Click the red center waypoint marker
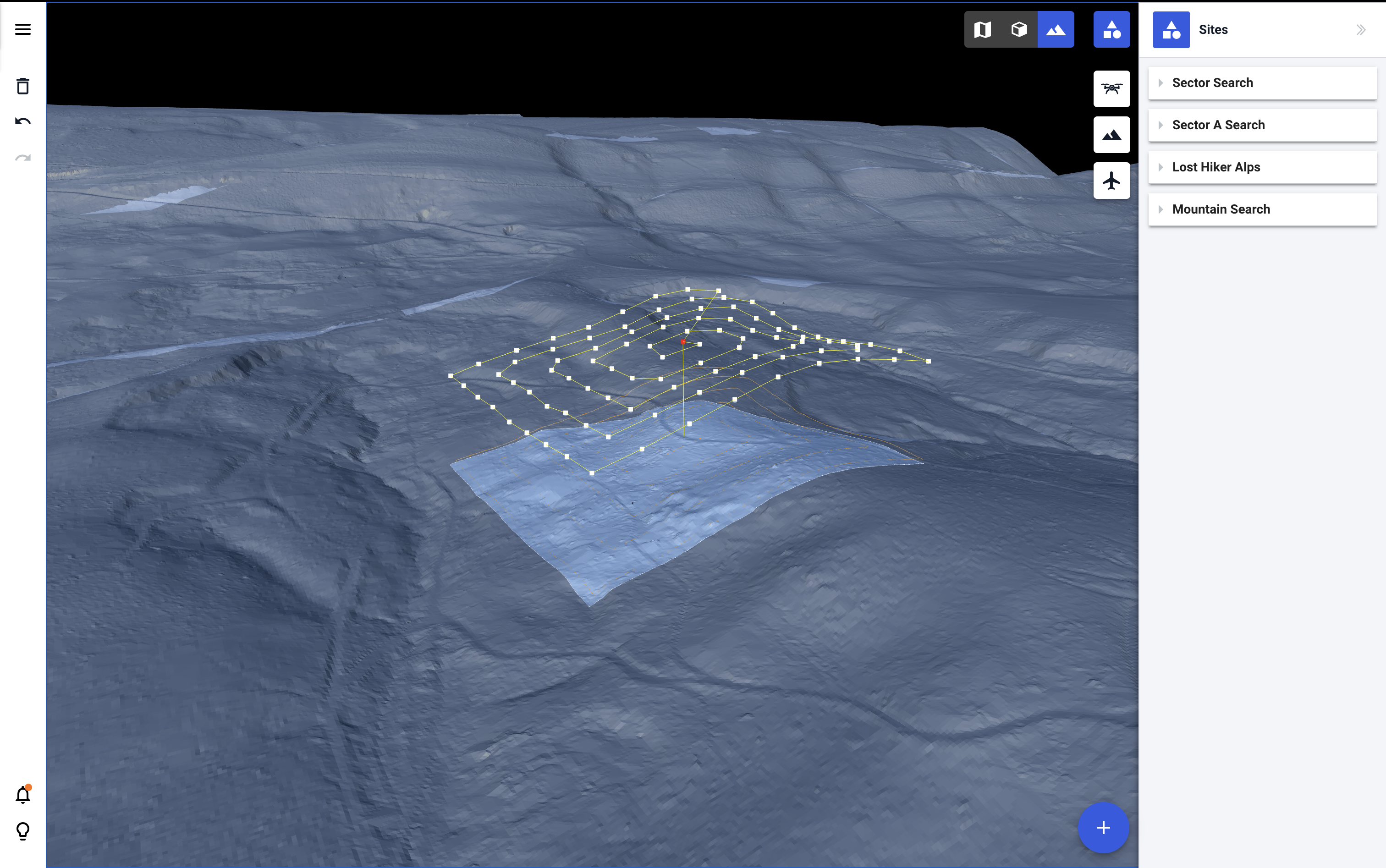Viewport: 1386px width, 868px height. tap(682, 341)
